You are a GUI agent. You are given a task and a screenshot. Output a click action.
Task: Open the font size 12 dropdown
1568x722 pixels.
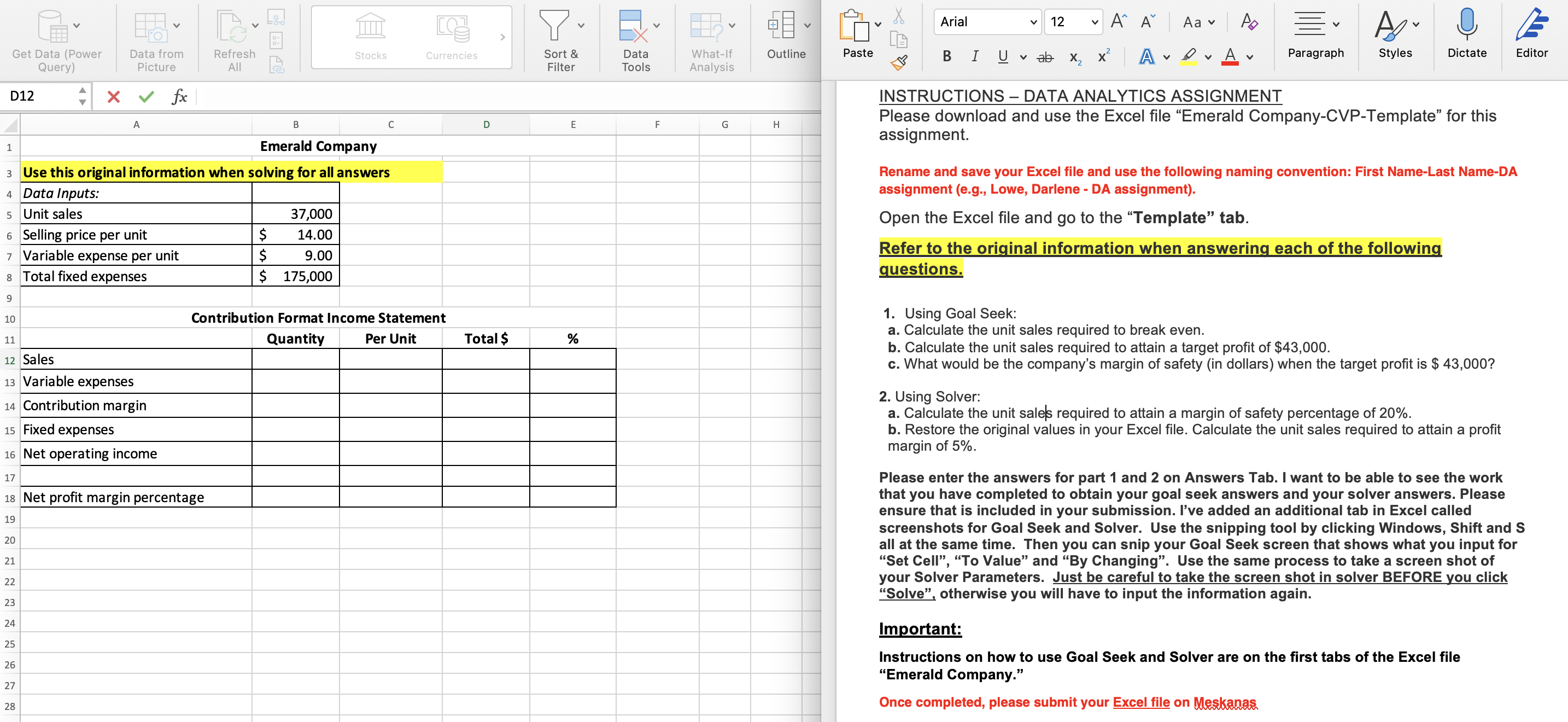pos(1095,22)
